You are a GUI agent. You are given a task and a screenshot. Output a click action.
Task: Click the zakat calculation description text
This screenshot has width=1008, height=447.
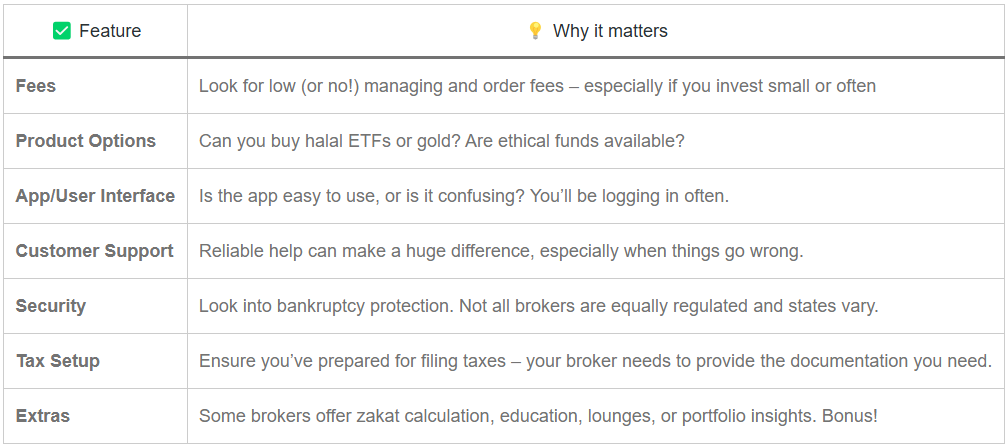(538, 416)
